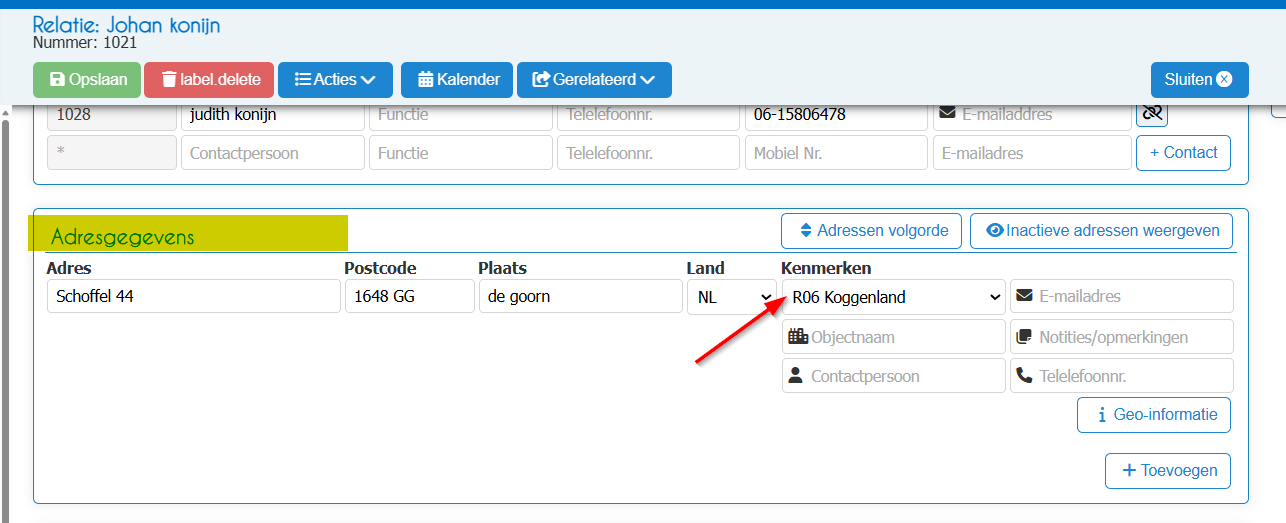This screenshot has width=1286, height=523.
Task: Click the list icon on Acties button
Action: (303, 80)
